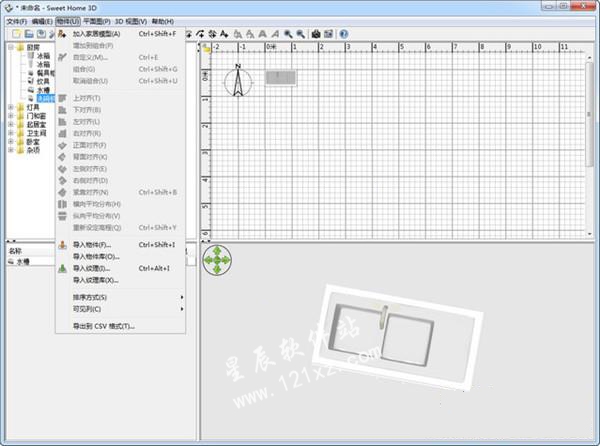Click the compass rose on the plan
Viewport: 600px width, 446px height.
point(238,81)
